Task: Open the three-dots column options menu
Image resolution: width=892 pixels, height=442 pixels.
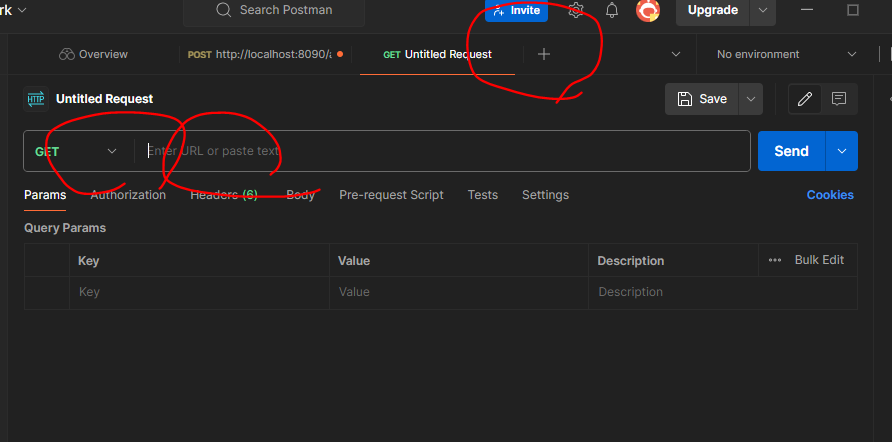Action: coord(774,260)
